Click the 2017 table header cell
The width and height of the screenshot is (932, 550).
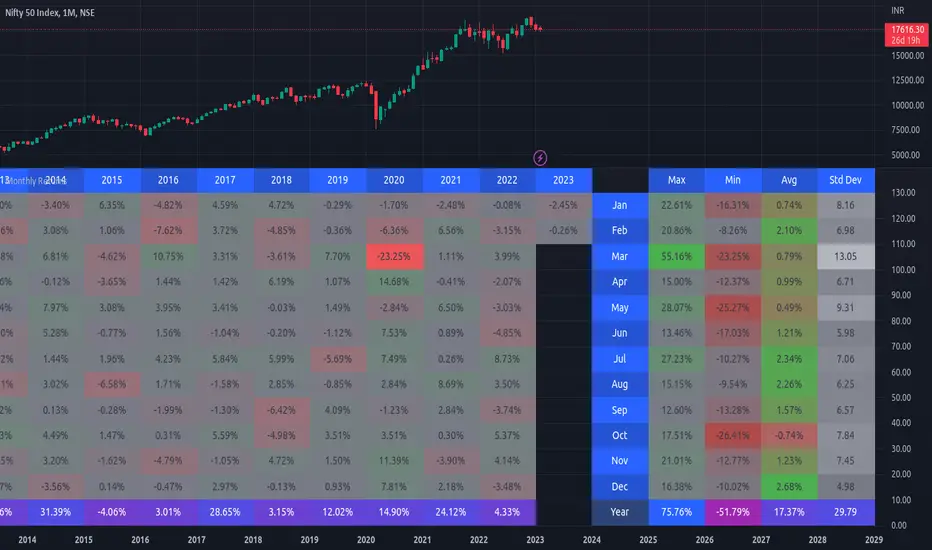[x=225, y=180]
